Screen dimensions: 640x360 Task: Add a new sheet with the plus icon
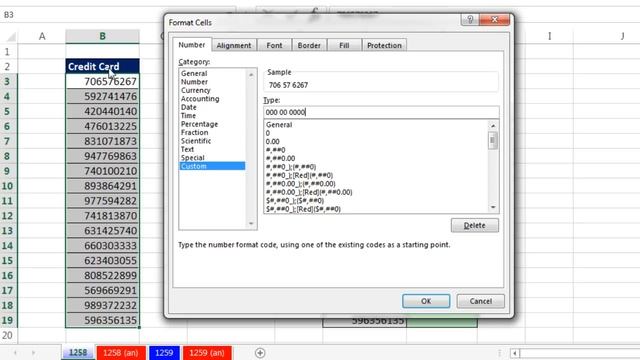pos(260,353)
